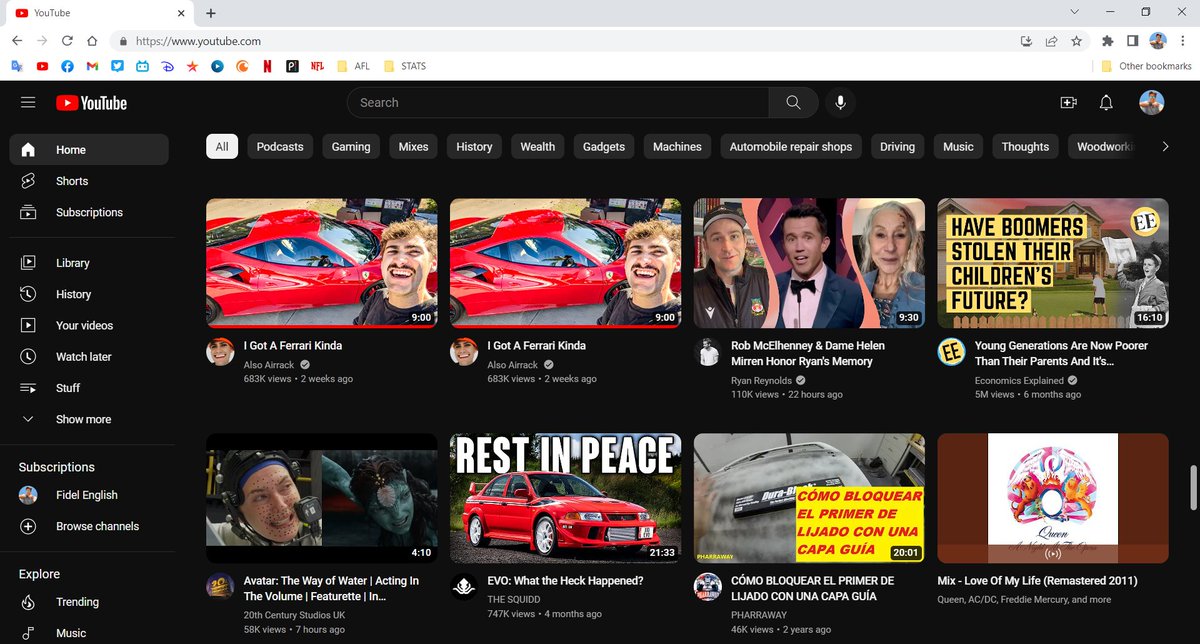Open Mix - Love Of My Life title
The image size is (1200, 644).
tap(1037, 581)
